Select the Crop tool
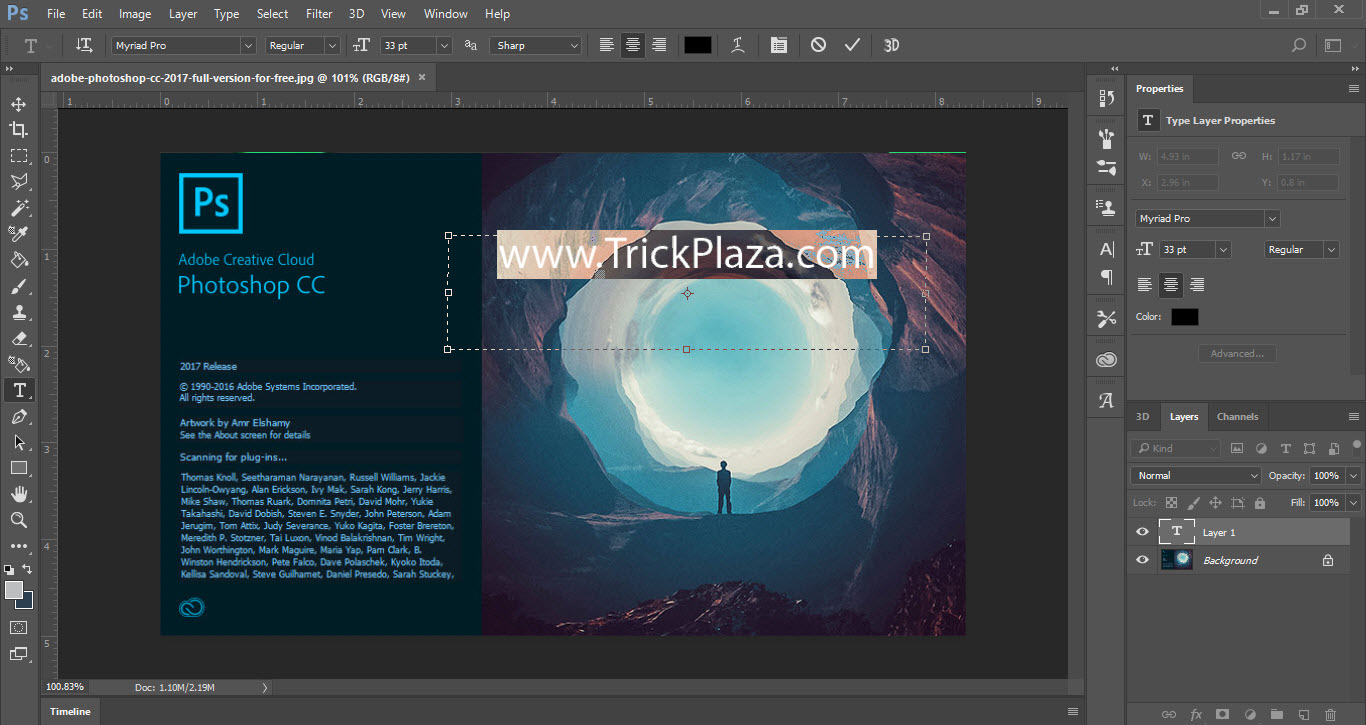The width and height of the screenshot is (1366, 725). [x=18, y=130]
